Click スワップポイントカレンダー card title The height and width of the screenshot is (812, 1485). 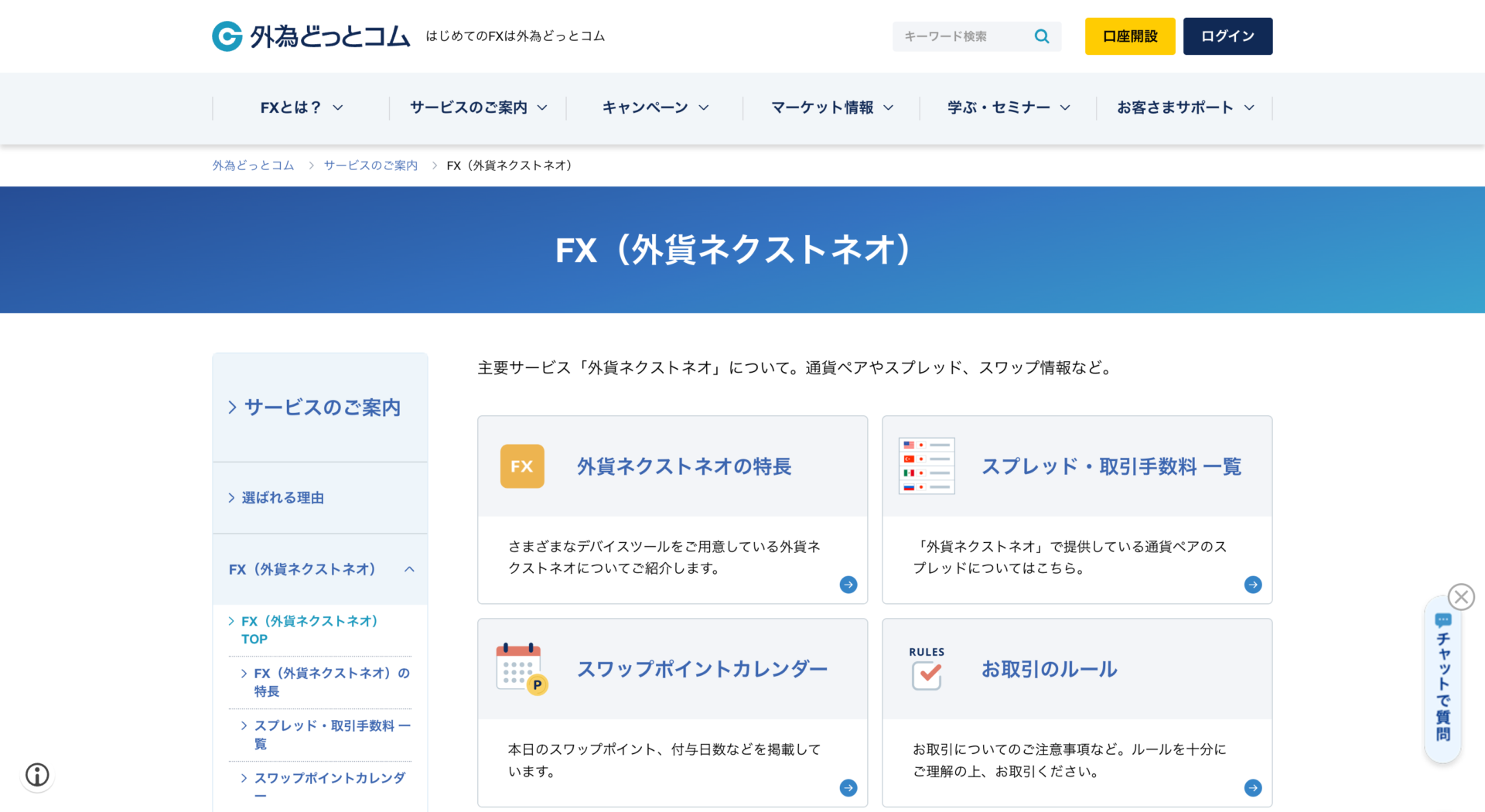[702, 669]
